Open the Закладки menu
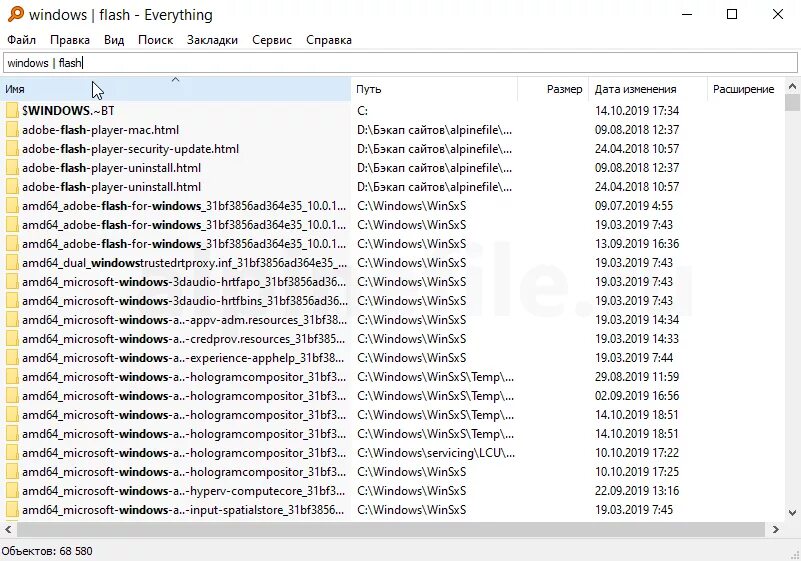 coord(212,40)
